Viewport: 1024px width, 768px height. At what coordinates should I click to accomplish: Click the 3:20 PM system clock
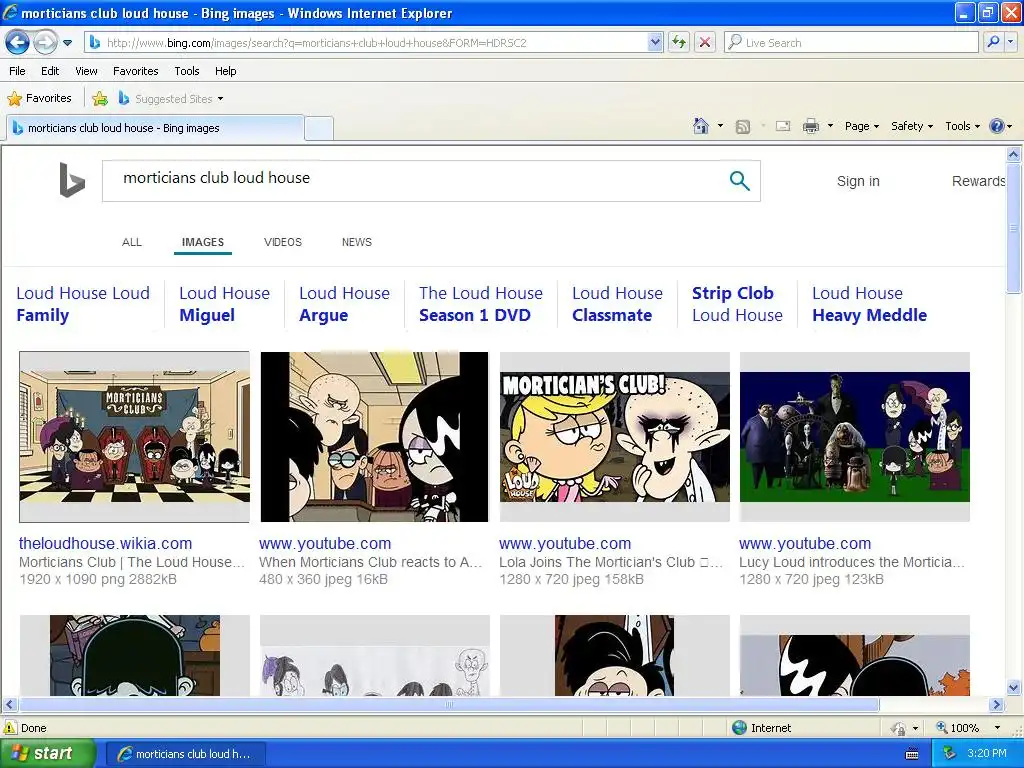point(987,753)
